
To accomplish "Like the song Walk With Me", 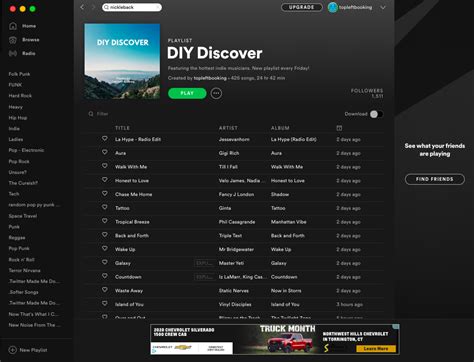I will click(x=105, y=166).
